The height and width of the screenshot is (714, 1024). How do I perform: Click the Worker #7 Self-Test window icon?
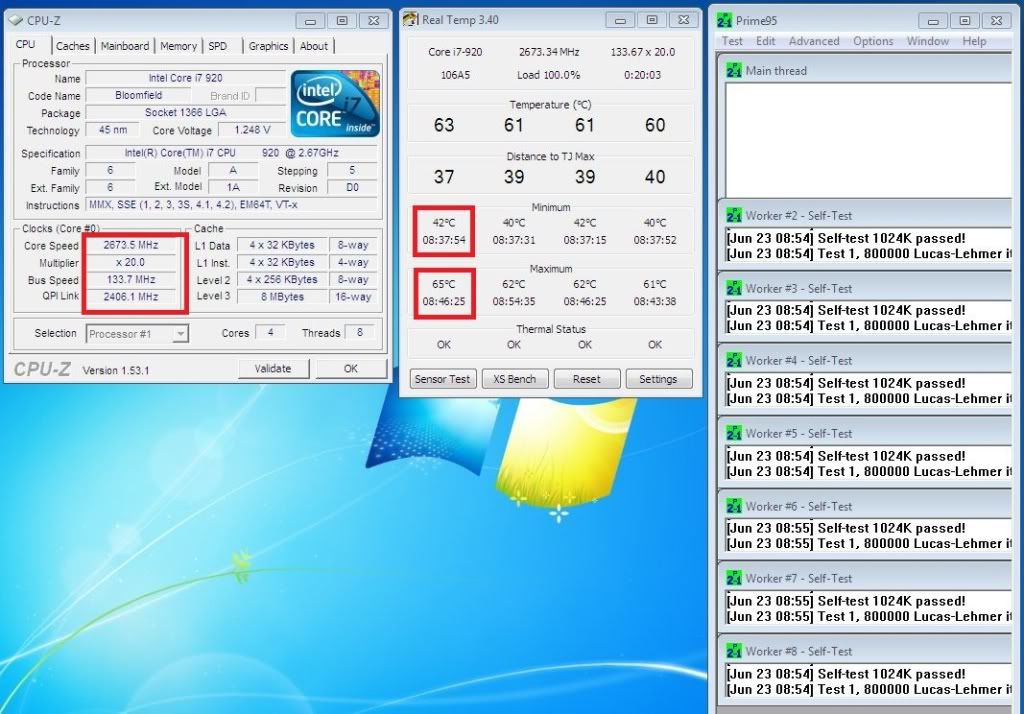click(733, 578)
